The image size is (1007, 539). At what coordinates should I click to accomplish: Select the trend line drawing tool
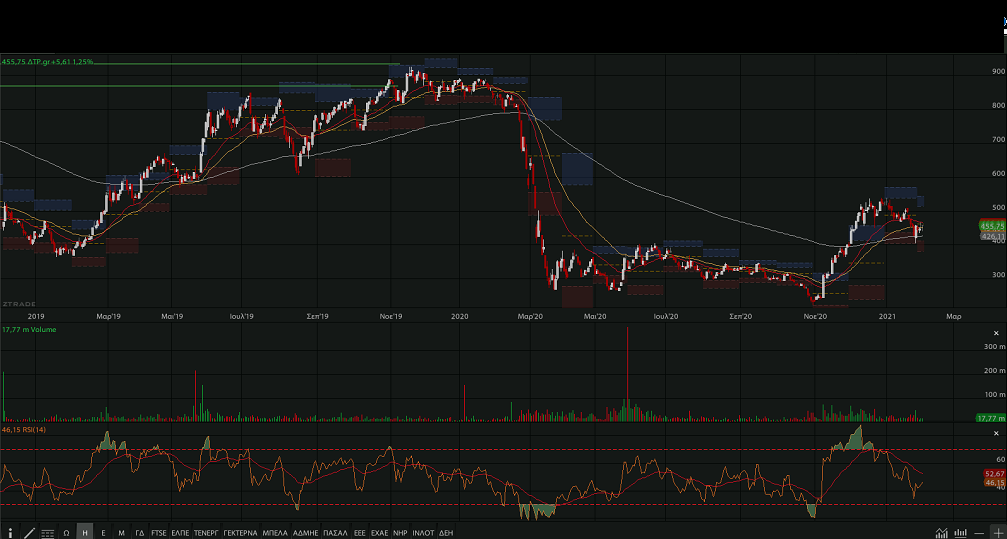coord(29,532)
